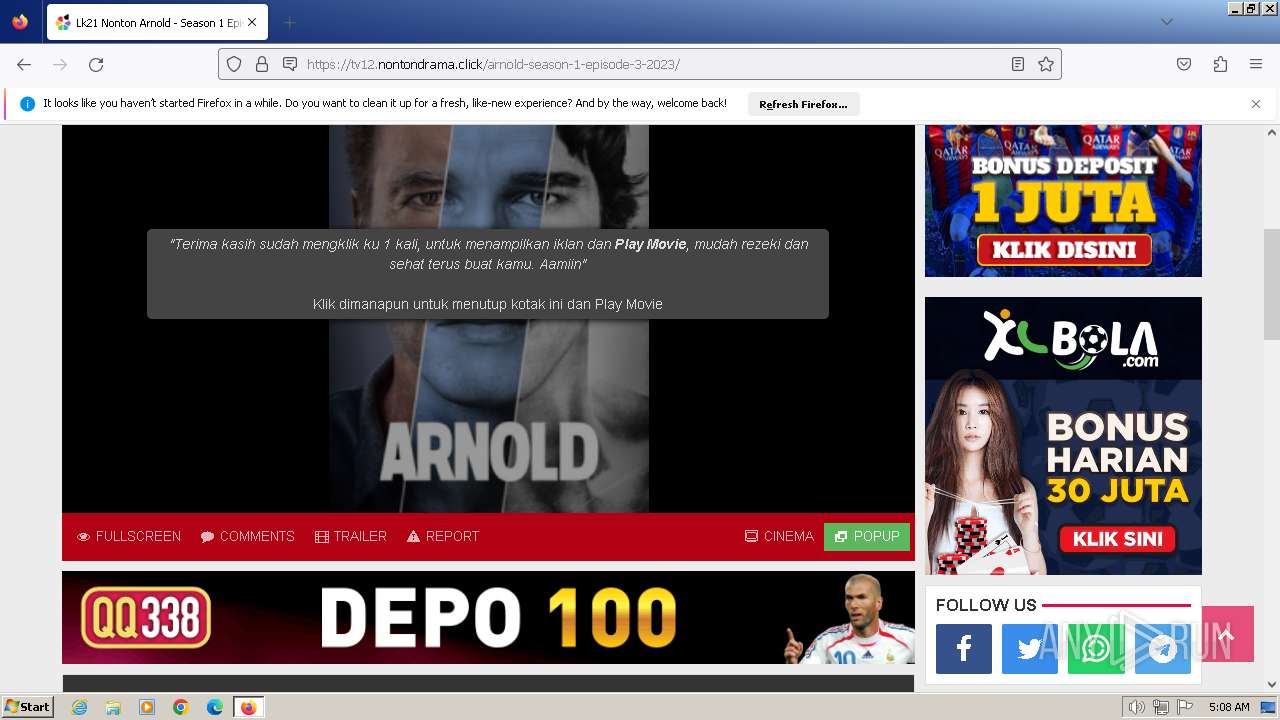1280x720 pixels.
Task: Launch Internet Explorer from the taskbar
Action: pyautogui.click(x=79, y=707)
